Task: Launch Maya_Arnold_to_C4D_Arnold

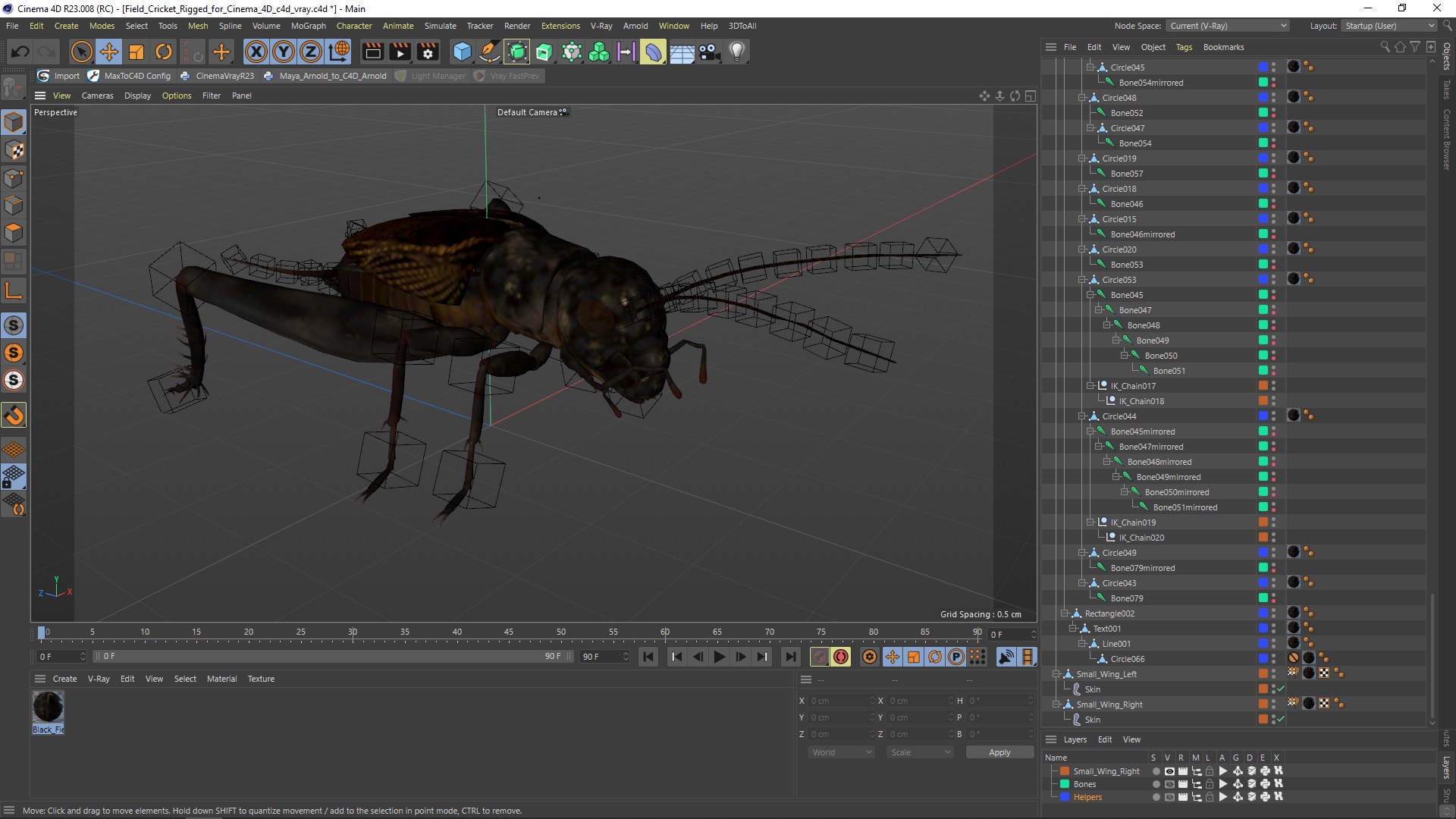Action: coord(325,76)
